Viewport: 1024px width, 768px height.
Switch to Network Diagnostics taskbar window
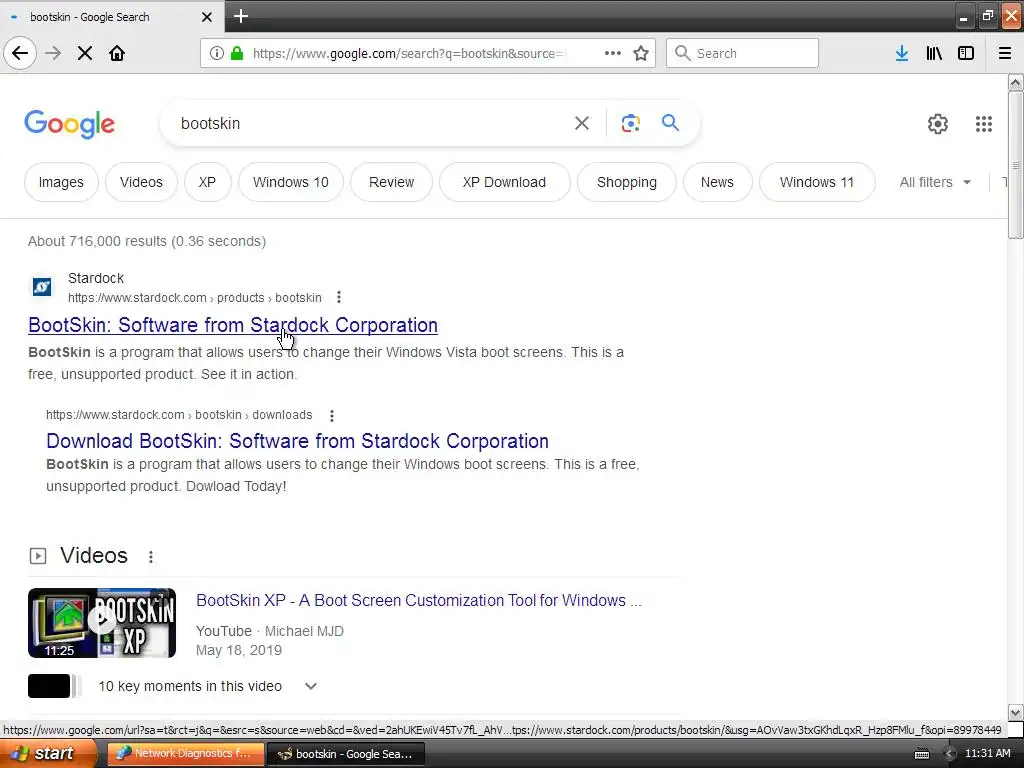pos(185,754)
